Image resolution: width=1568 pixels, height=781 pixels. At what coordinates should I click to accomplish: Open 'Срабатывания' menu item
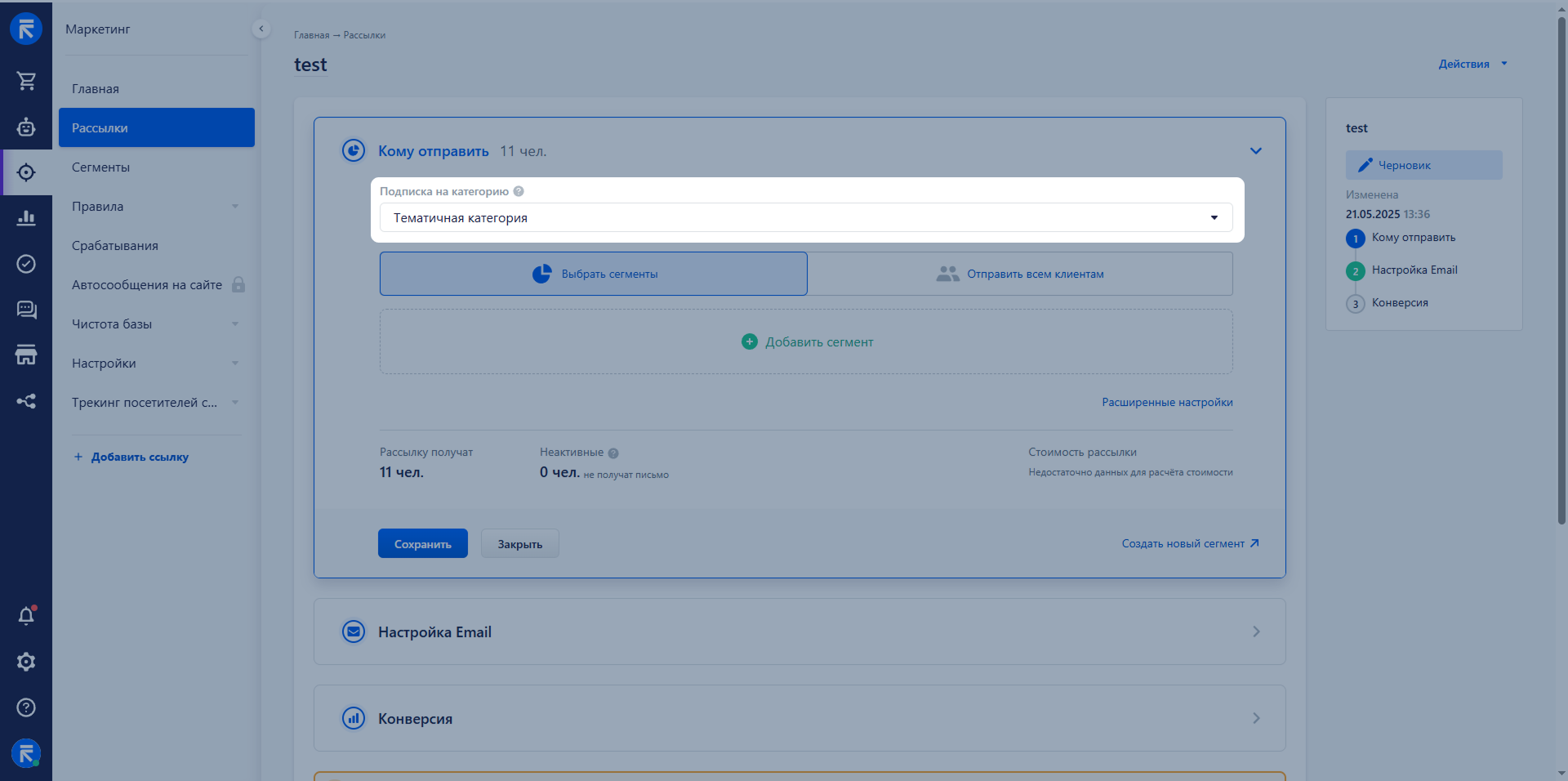pos(115,246)
